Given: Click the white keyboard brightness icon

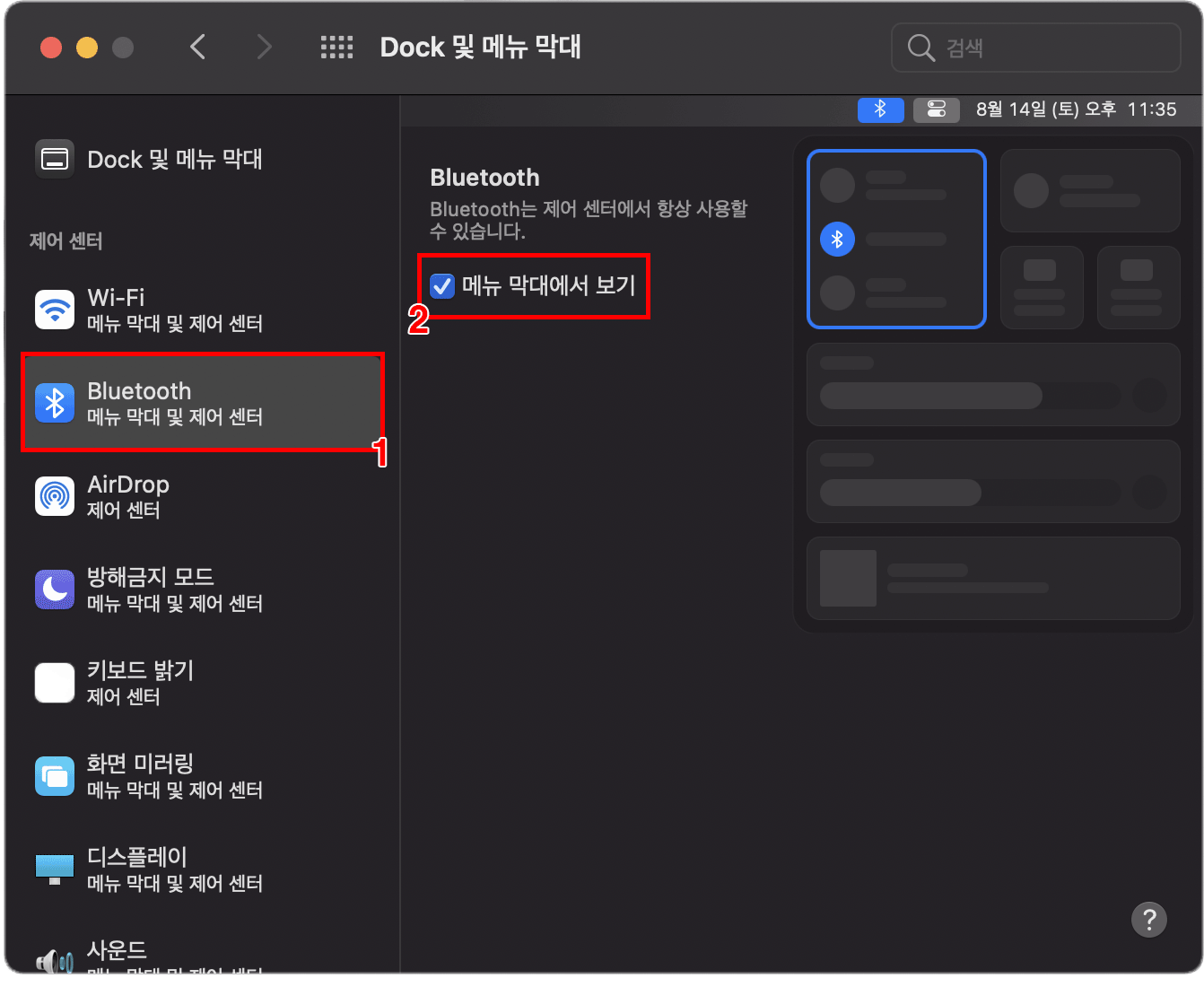Looking at the screenshot, I should pyautogui.click(x=55, y=683).
